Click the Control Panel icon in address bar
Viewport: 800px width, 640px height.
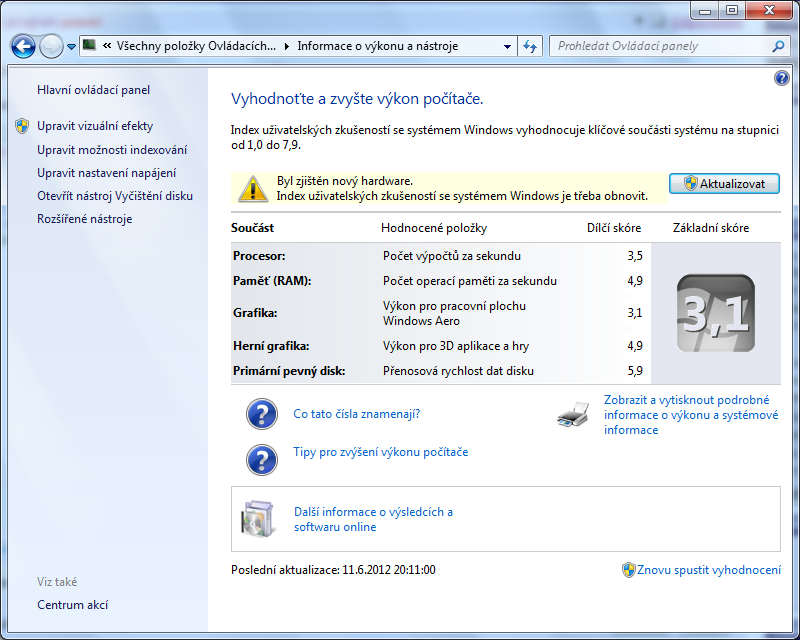pyautogui.click(x=89, y=45)
